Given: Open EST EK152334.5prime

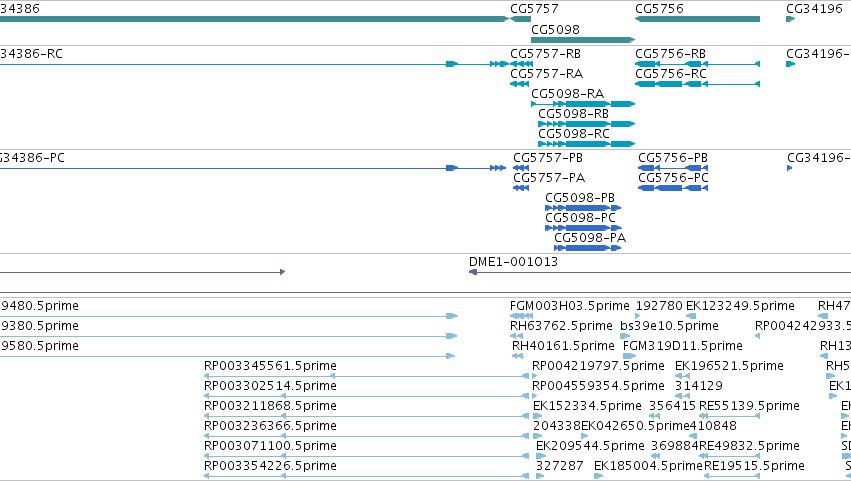Looking at the screenshot, I should [587, 406].
